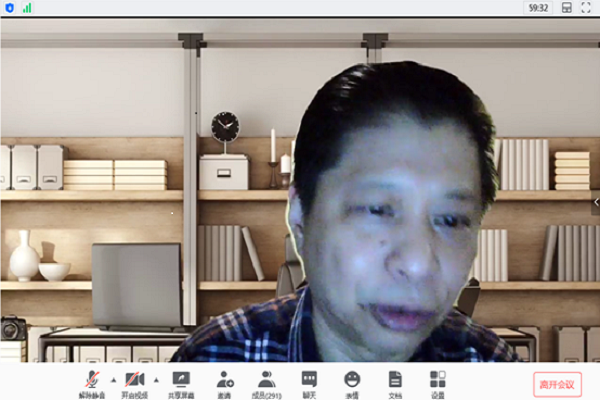The height and width of the screenshot is (400, 600).
Task: Check the green network signal bars icon
Action: 26,7
